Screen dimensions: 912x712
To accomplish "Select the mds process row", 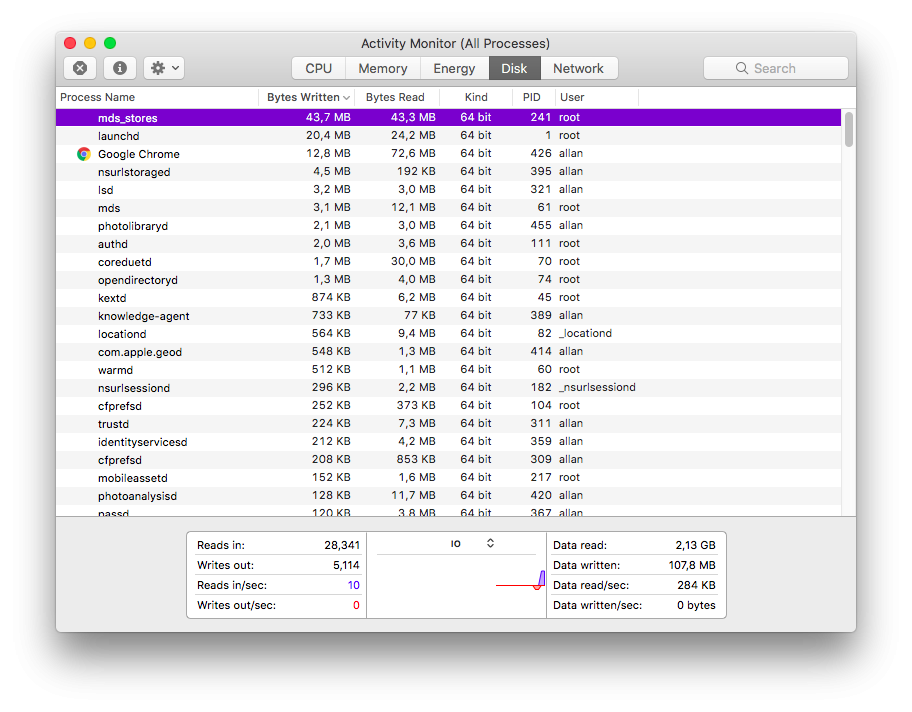I will (448, 208).
